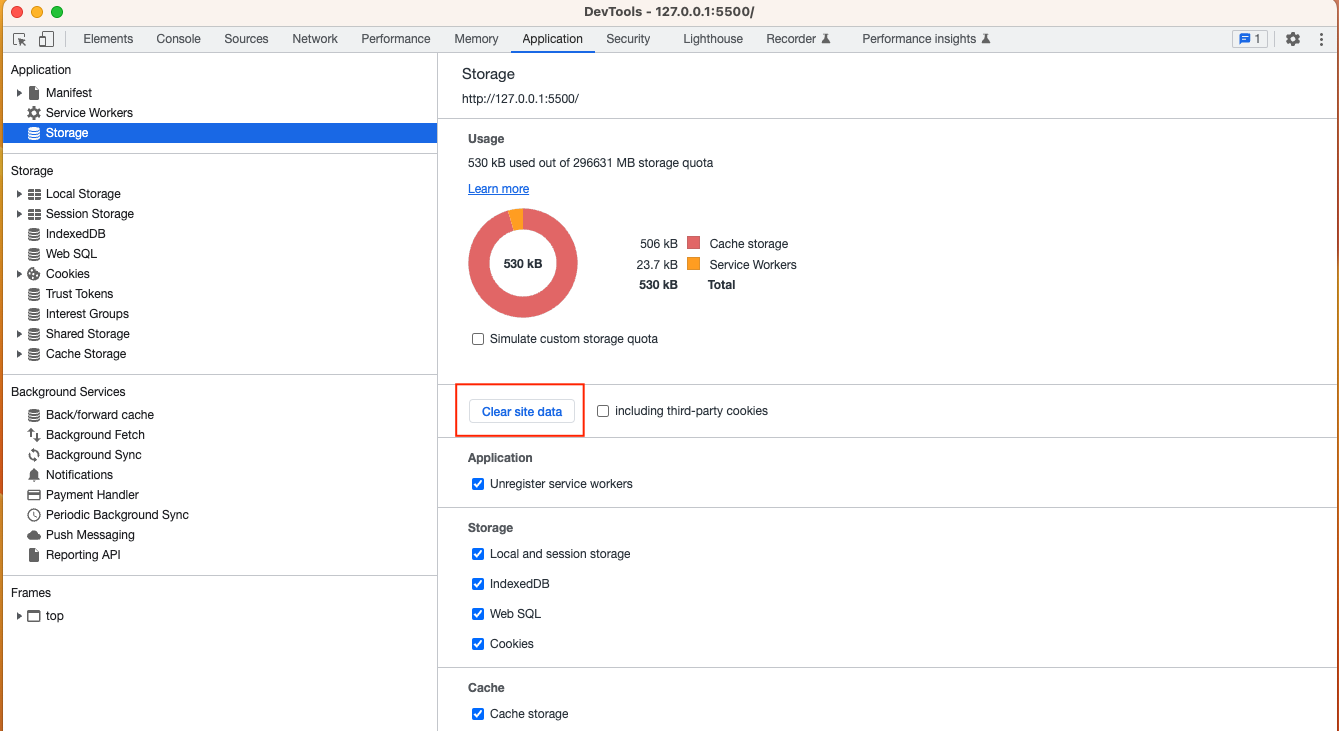
Task: Open the three-dot customize menu
Action: coord(1321,39)
